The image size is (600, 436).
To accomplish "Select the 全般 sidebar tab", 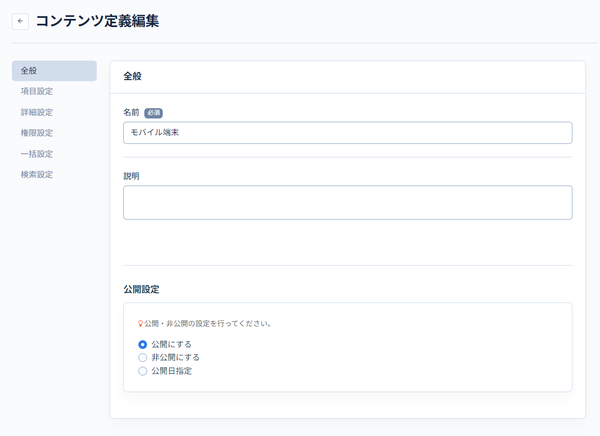I will click(x=54, y=70).
